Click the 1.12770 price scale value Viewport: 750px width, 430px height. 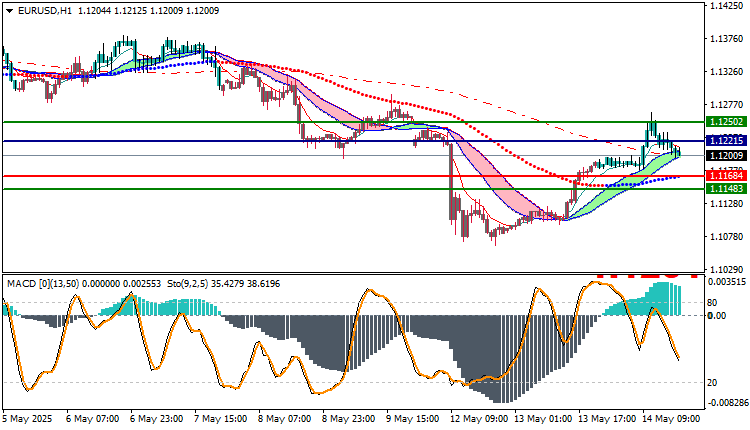(727, 105)
